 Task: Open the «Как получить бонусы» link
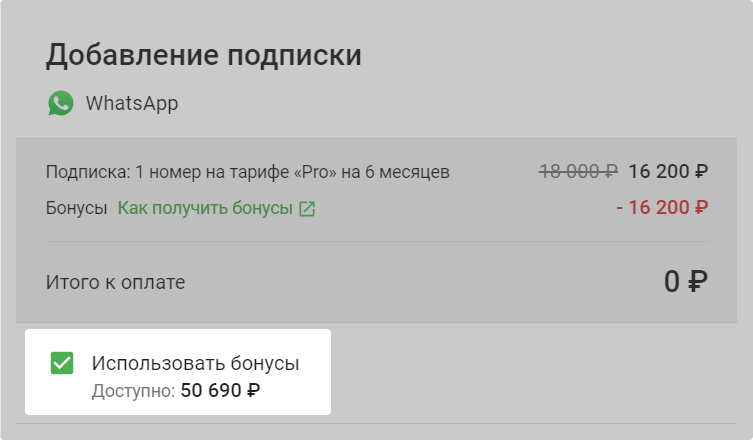[x=205, y=209]
